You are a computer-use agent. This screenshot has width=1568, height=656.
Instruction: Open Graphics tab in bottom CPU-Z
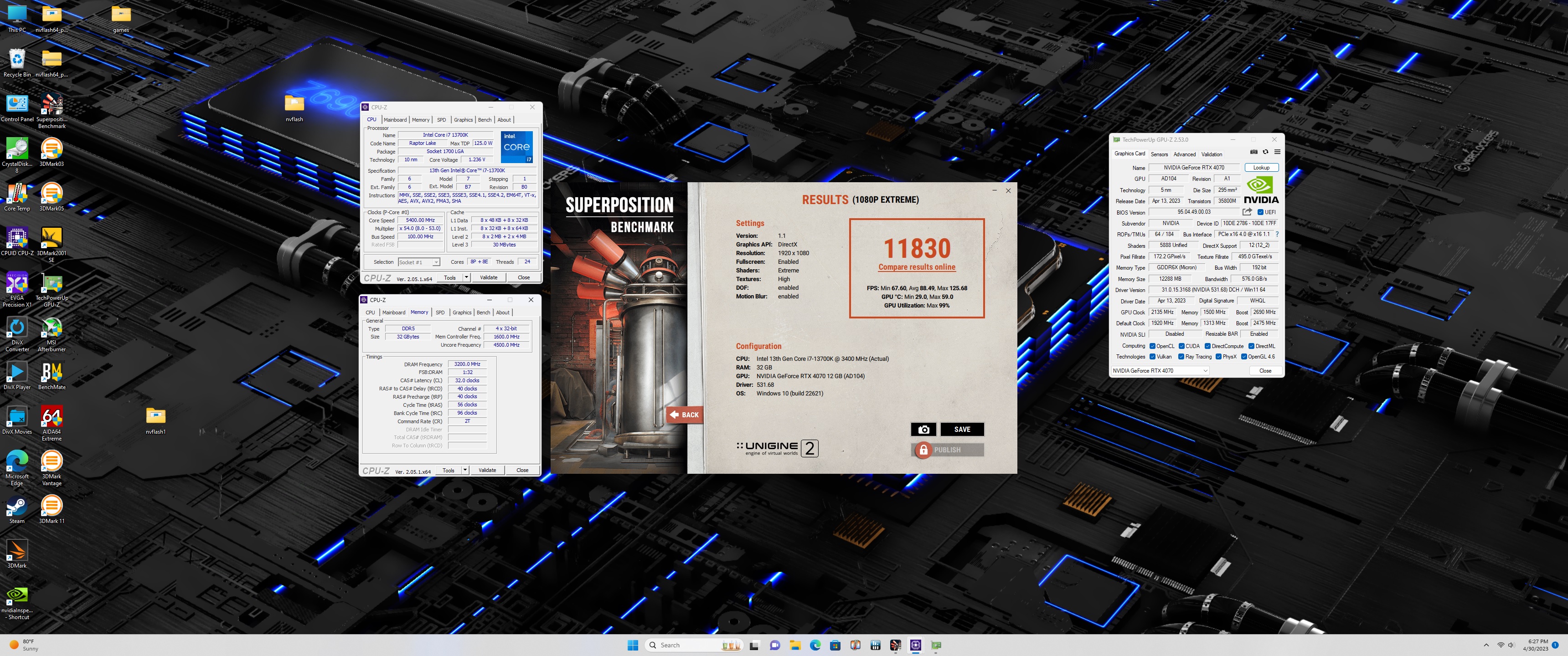tap(461, 313)
